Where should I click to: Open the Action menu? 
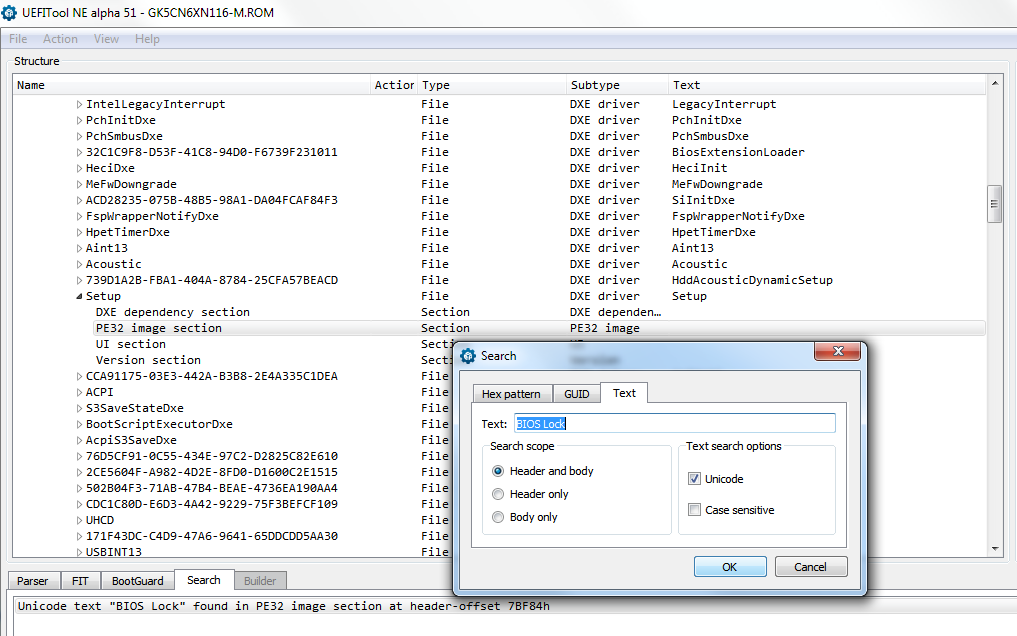click(60, 39)
